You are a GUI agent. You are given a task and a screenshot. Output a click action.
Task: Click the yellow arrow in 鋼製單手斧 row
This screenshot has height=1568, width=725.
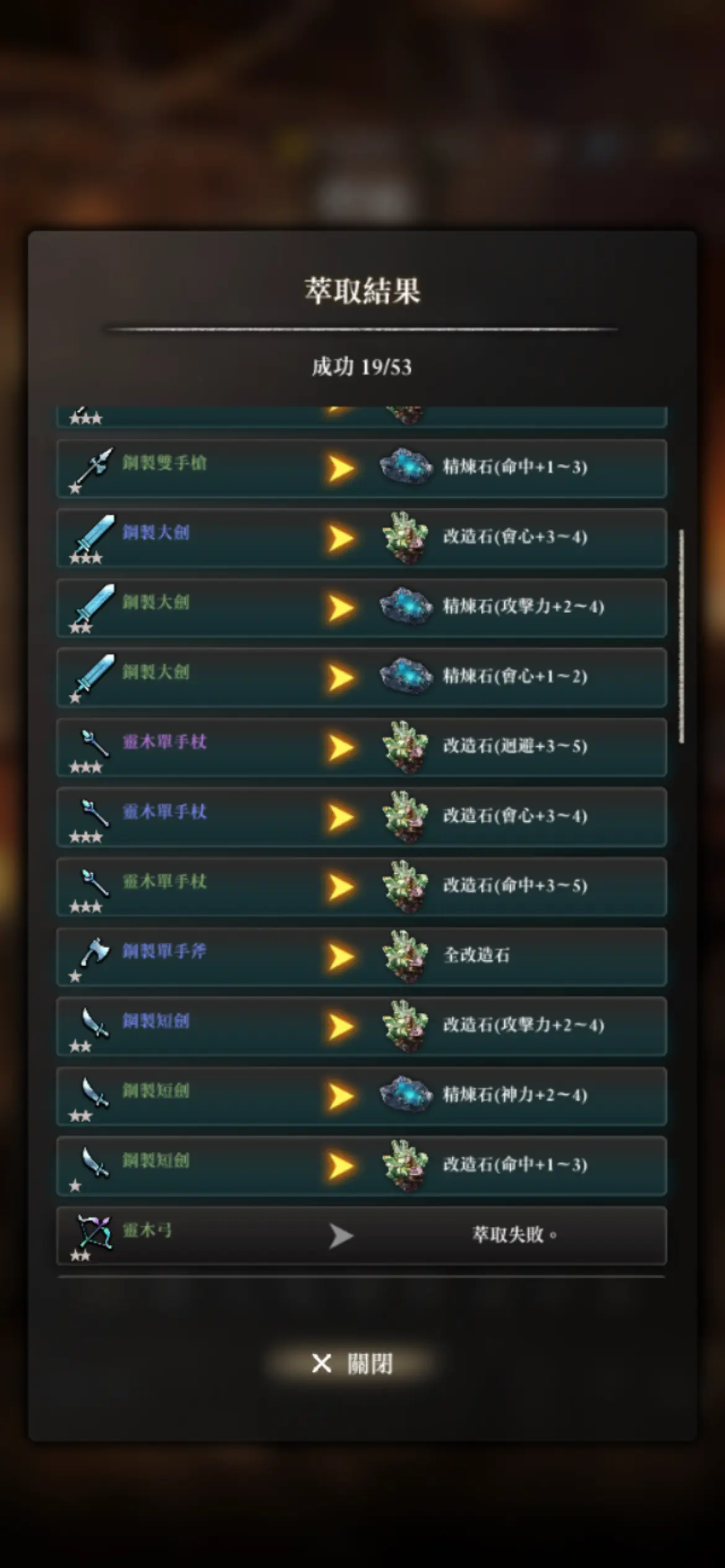pos(340,956)
